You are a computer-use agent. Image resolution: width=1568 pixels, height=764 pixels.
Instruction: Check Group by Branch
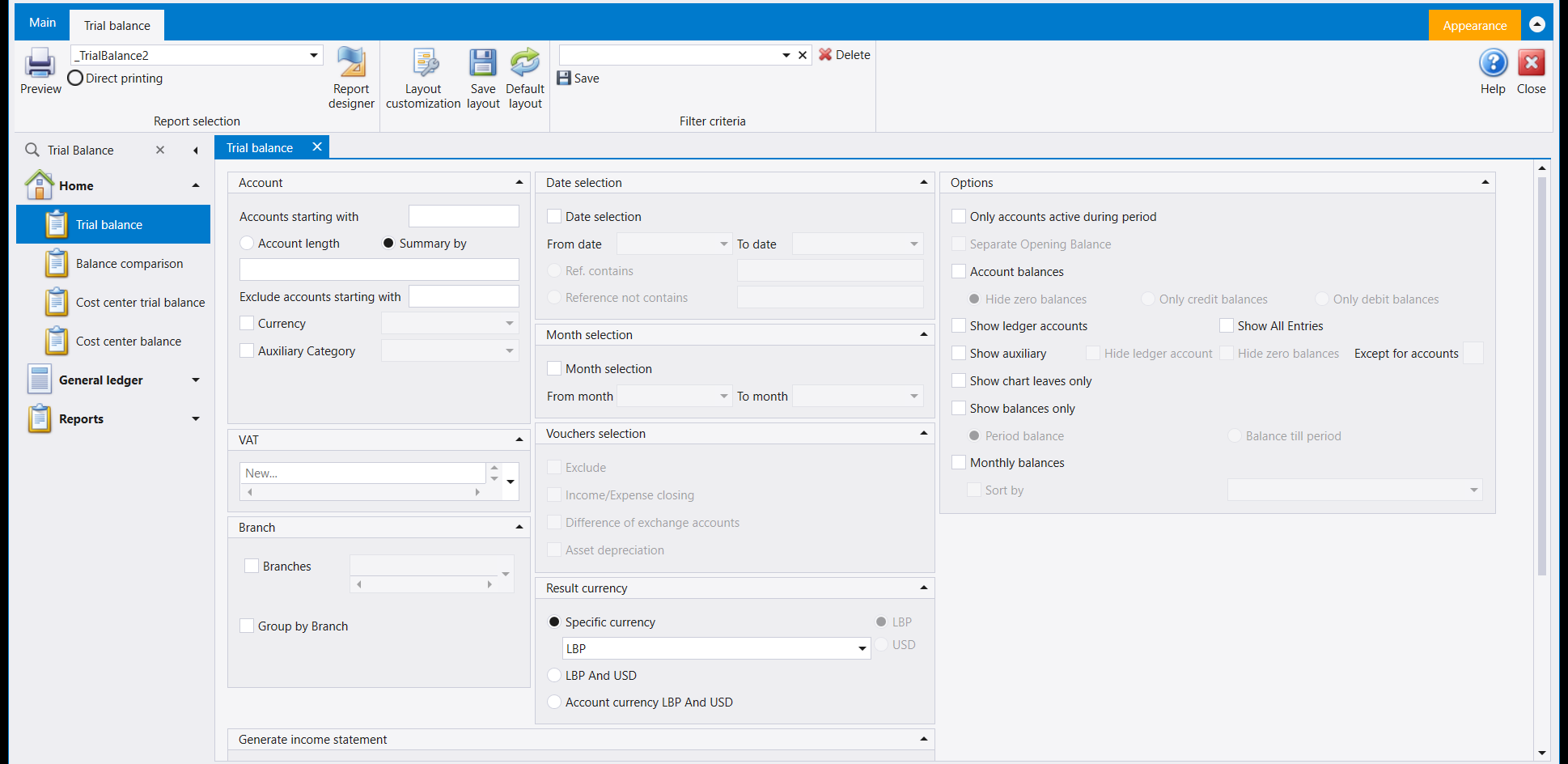pos(248,626)
